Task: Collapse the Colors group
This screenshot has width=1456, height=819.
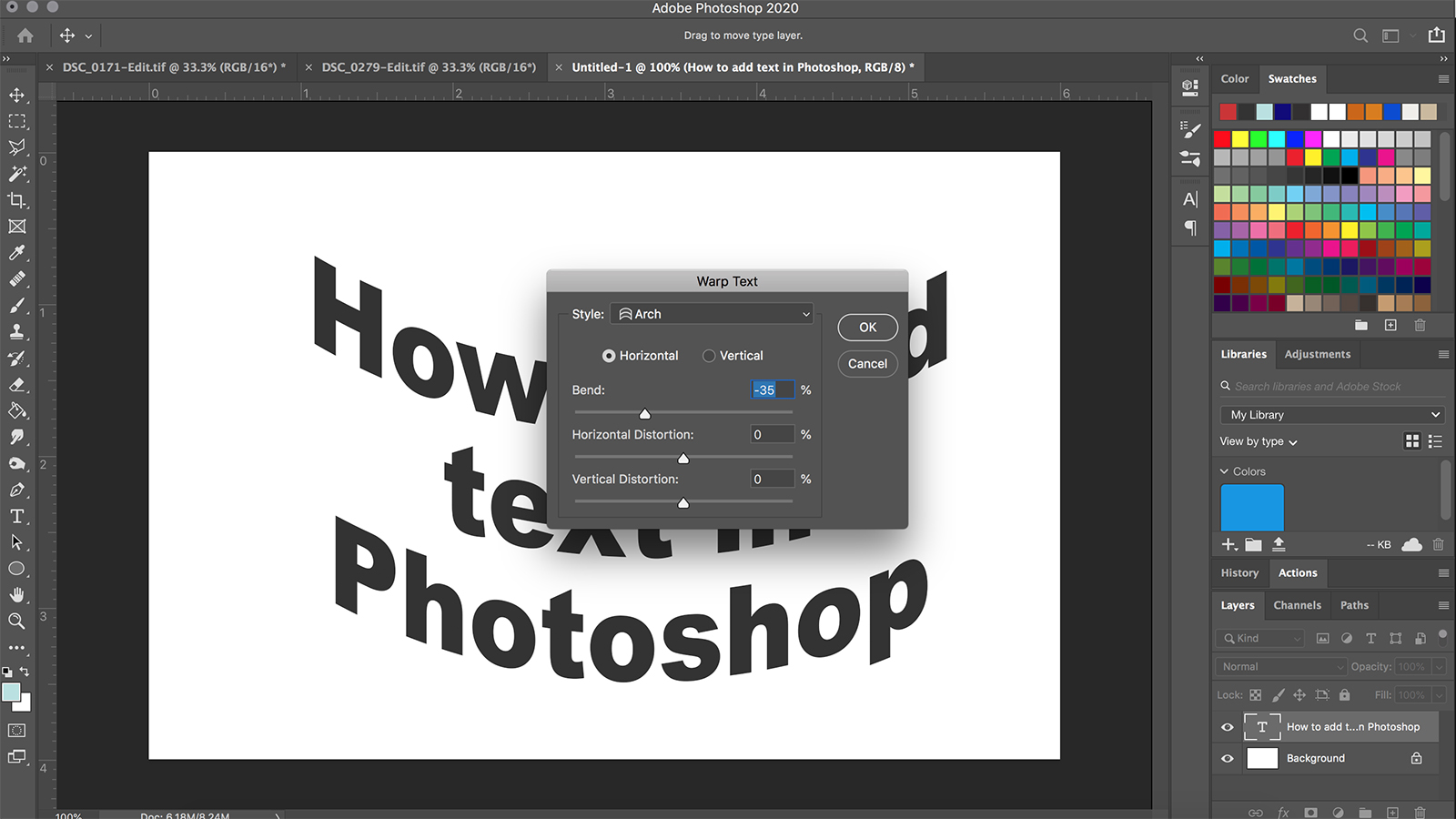Action: [1224, 471]
